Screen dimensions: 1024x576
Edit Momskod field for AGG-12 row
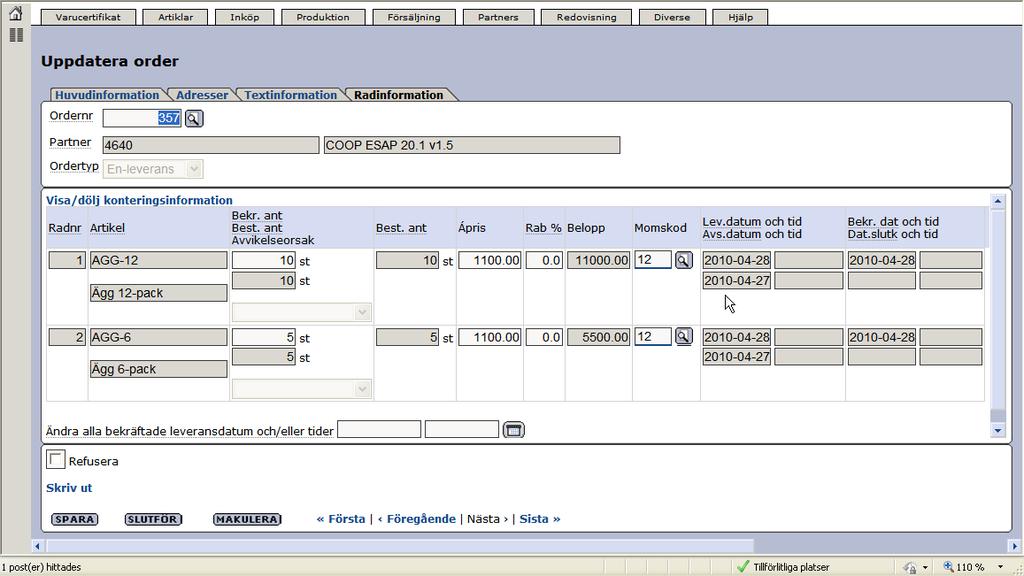click(653, 260)
